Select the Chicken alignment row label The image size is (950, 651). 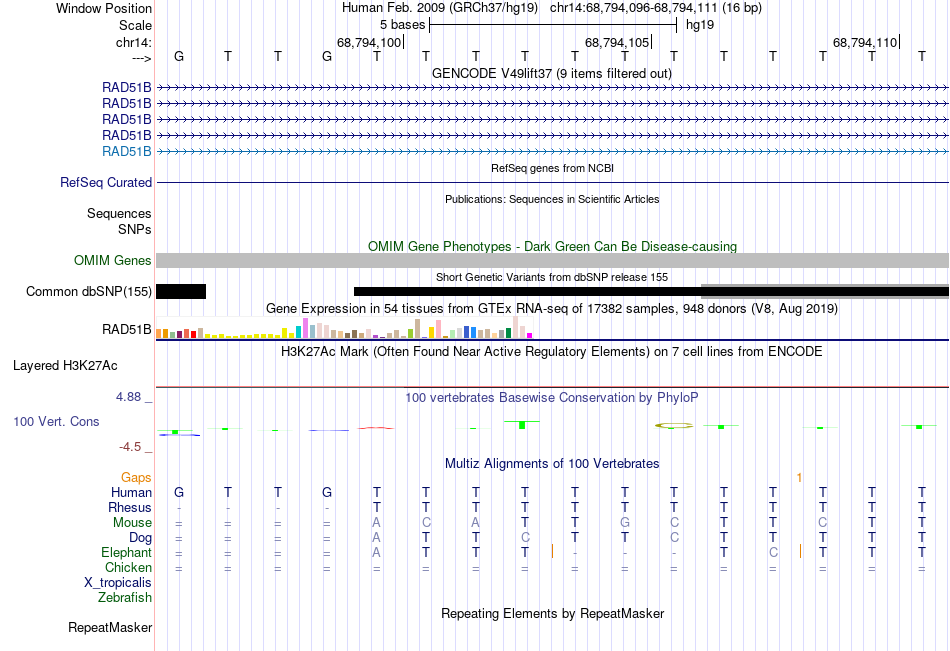(x=128, y=567)
